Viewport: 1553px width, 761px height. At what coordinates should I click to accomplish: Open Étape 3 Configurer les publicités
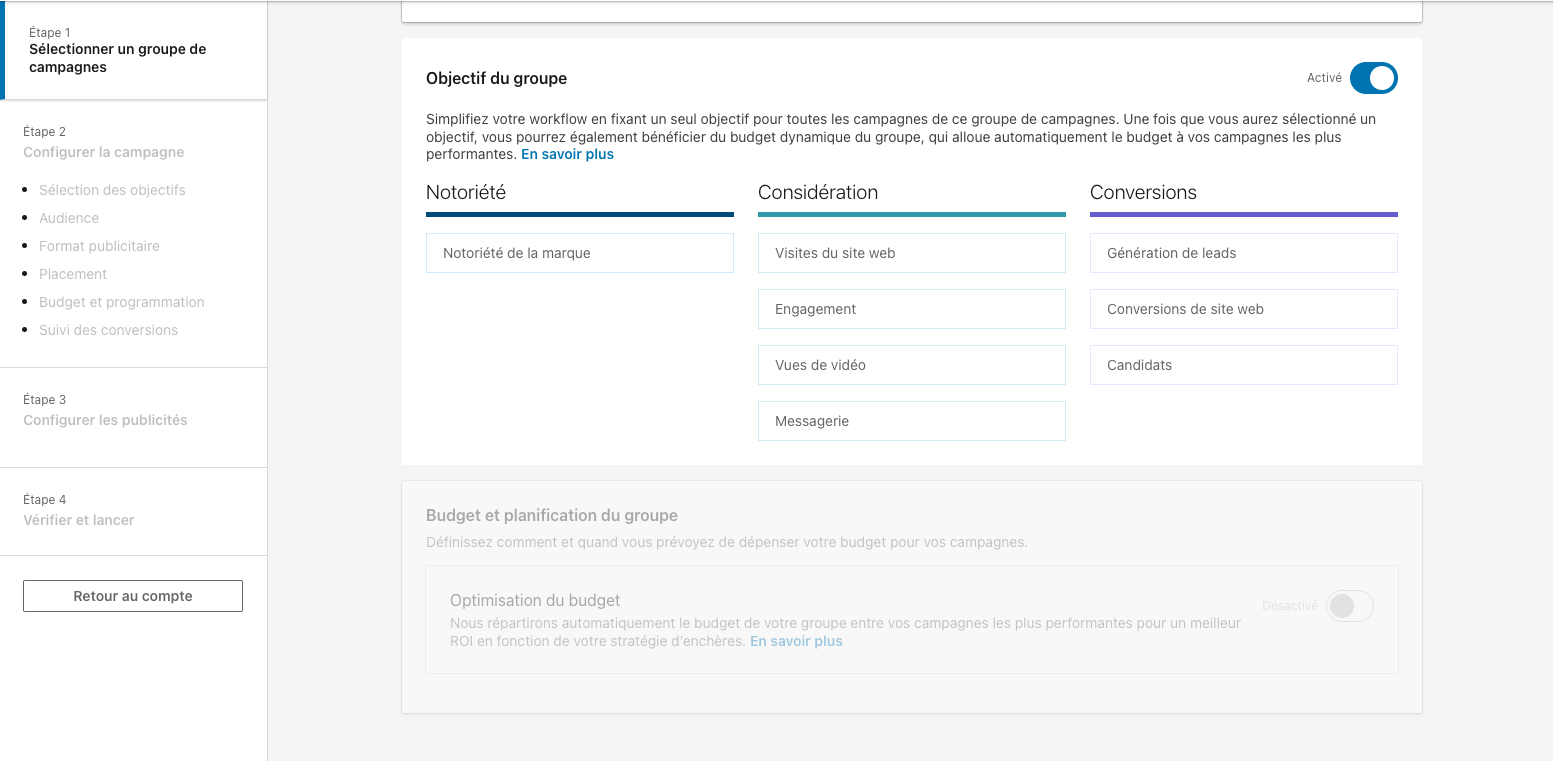click(105, 420)
